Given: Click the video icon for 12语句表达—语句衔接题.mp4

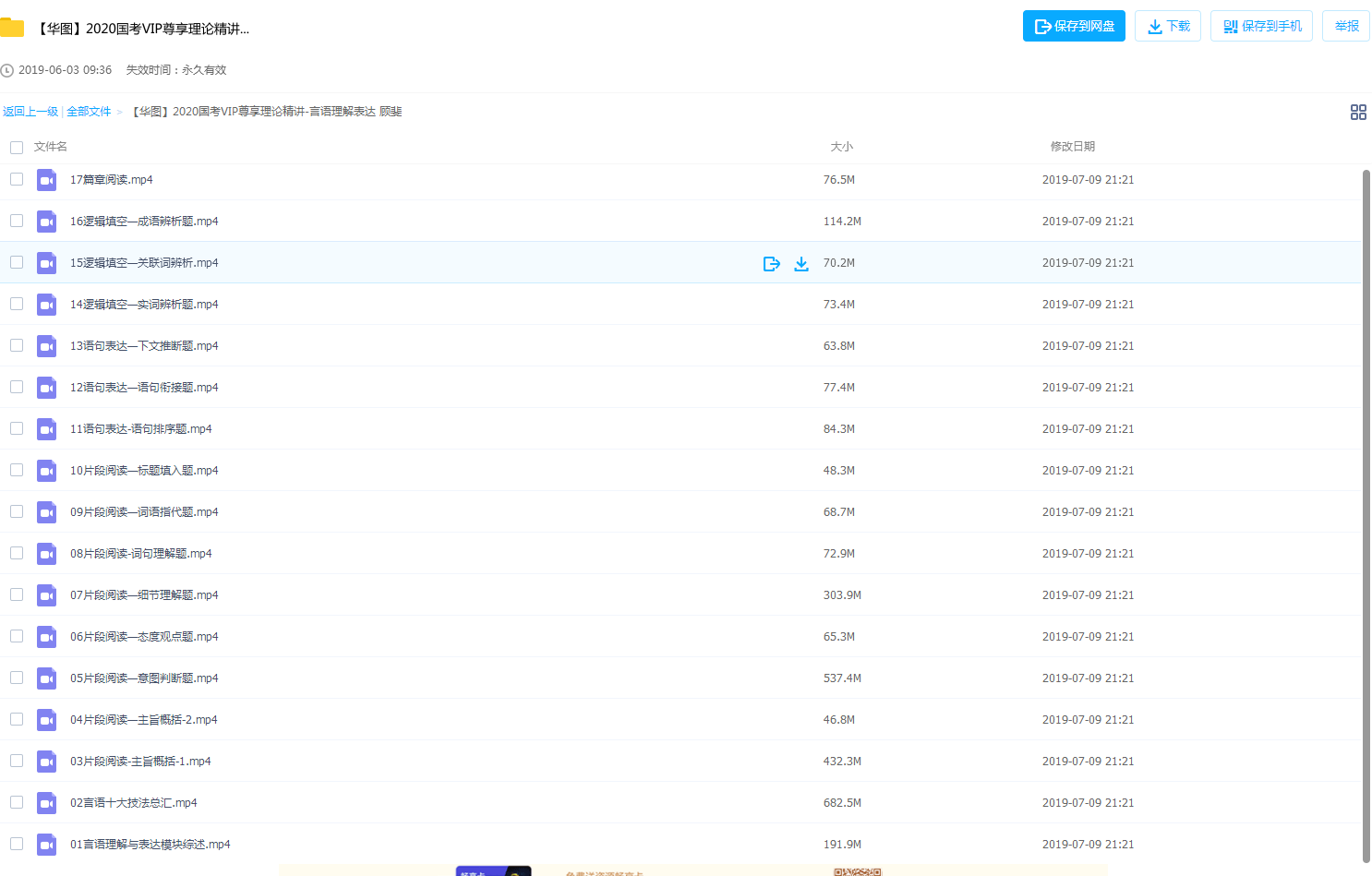Looking at the screenshot, I should pos(47,388).
